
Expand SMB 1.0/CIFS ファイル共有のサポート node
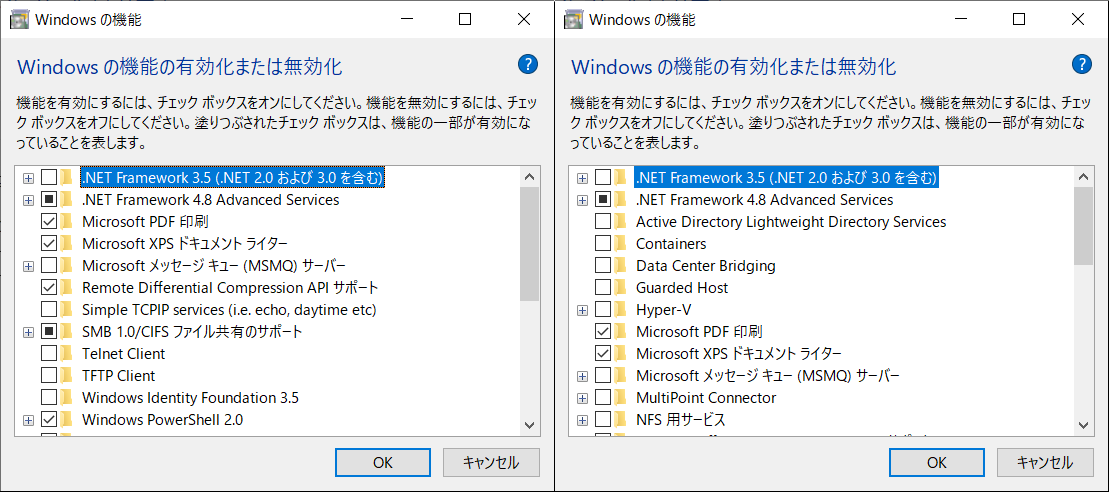point(28,332)
